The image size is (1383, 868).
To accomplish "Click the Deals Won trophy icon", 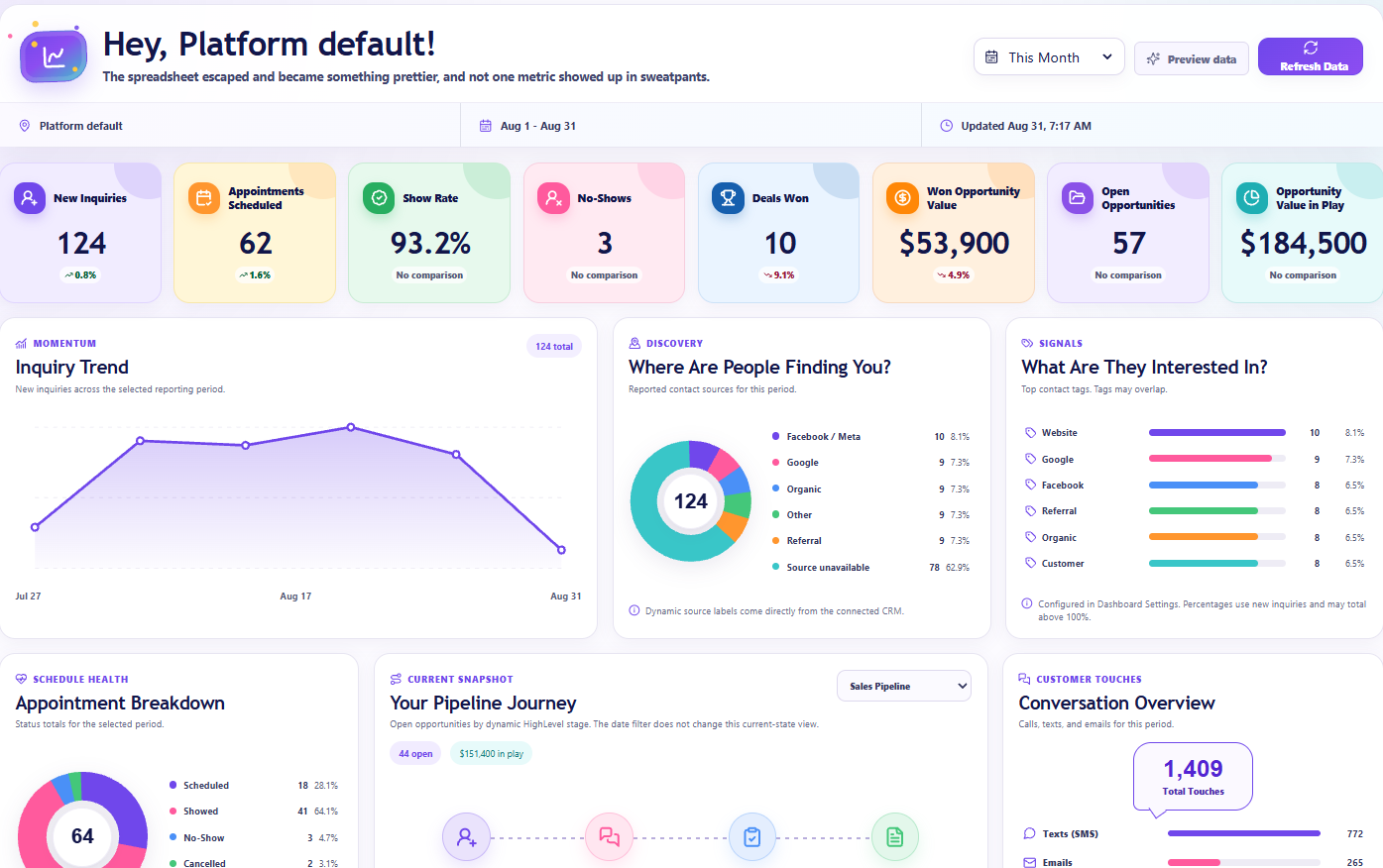I will (728, 197).
